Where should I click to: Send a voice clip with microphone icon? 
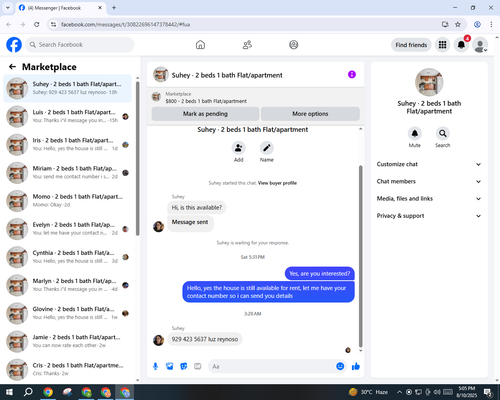coord(155,366)
